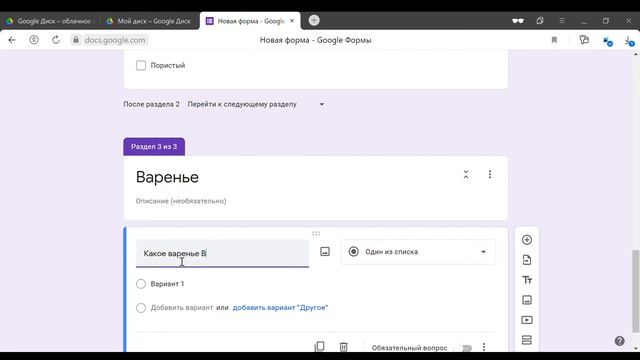
Task: Click the site lock icon
Action: 76,40
